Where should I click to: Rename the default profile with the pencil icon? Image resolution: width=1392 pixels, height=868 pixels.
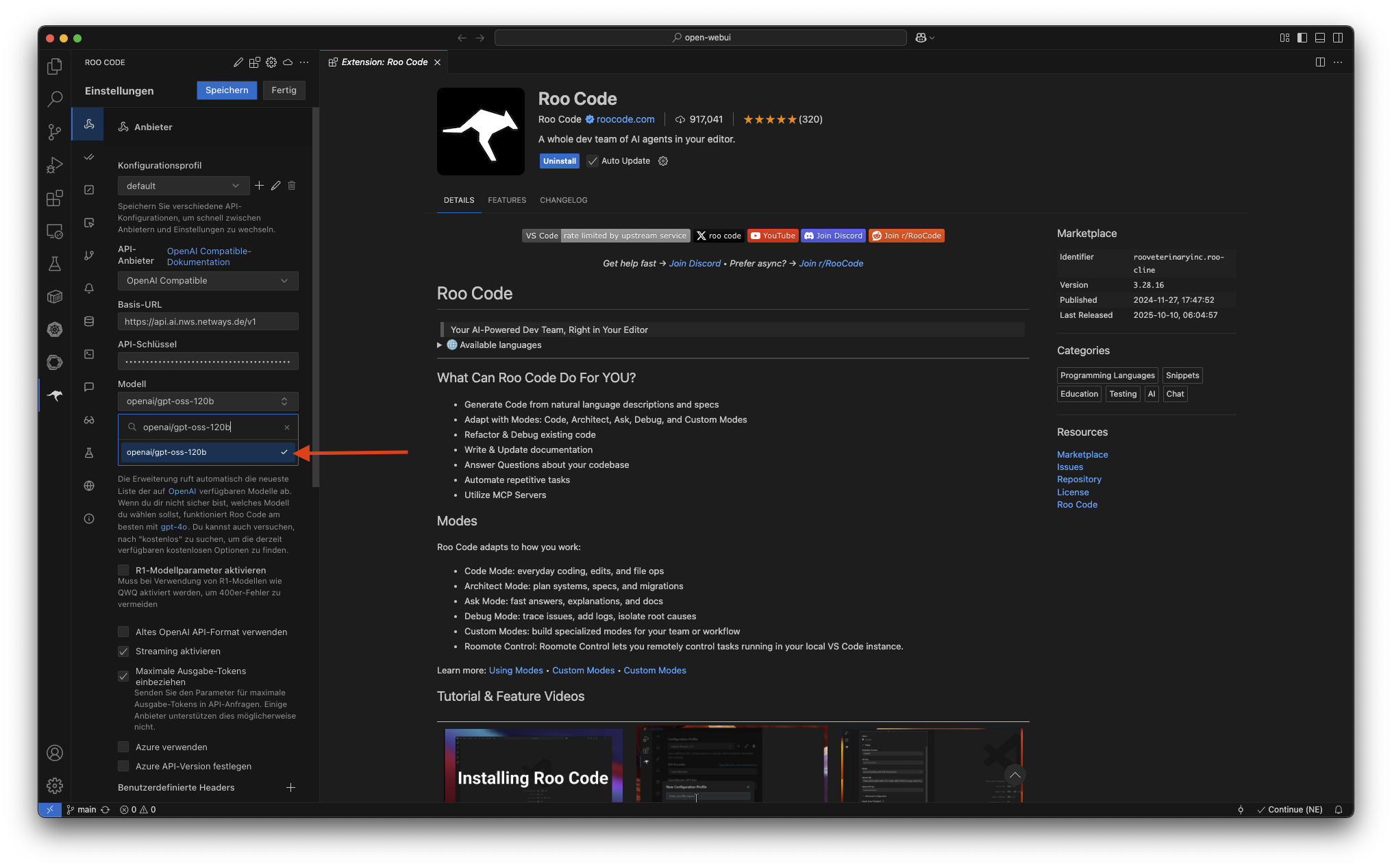pyautogui.click(x=275, y=186)
